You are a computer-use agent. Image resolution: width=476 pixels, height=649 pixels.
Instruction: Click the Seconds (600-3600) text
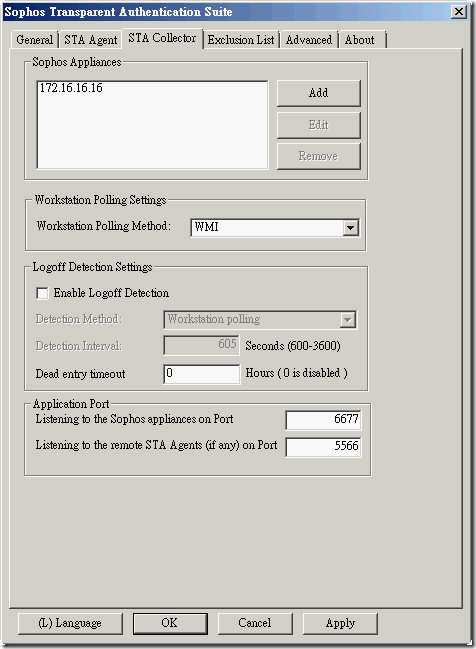293,346
